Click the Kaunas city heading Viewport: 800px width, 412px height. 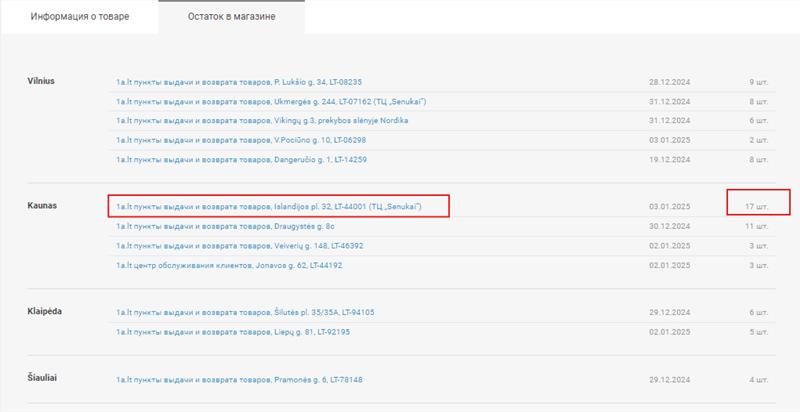[x=42, y=205]
